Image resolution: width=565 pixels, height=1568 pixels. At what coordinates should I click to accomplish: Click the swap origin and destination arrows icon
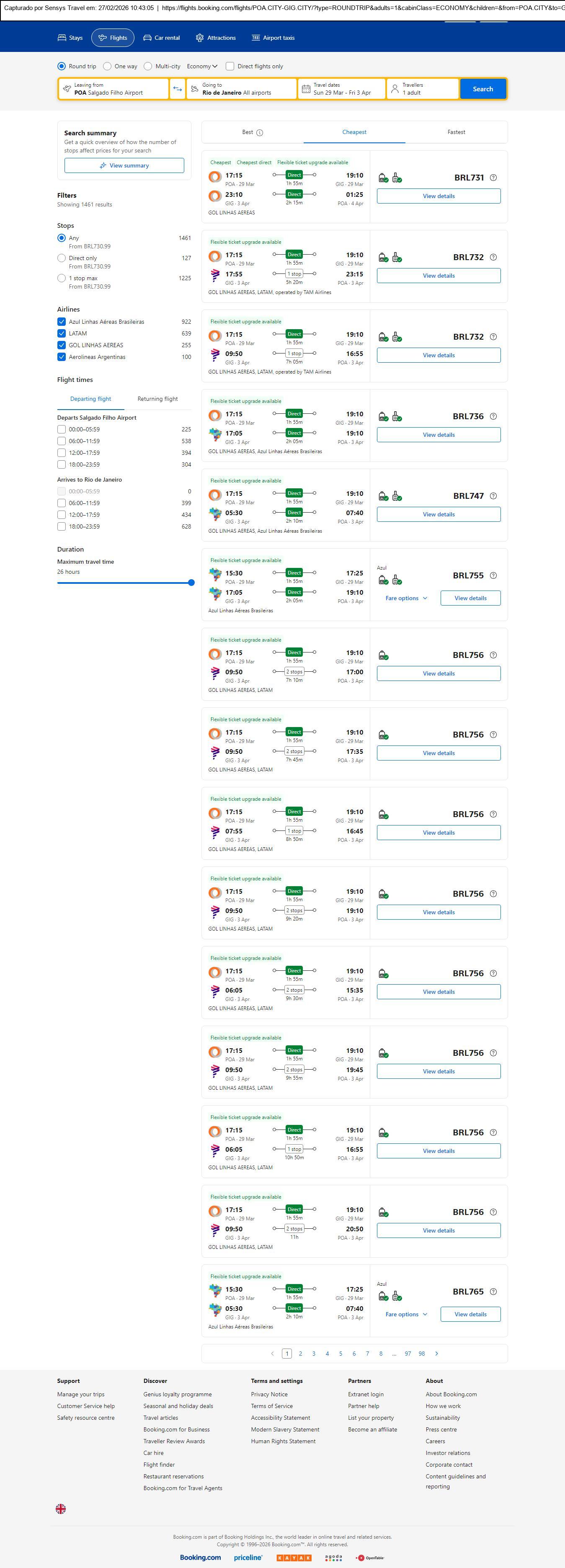pos(177,89)
